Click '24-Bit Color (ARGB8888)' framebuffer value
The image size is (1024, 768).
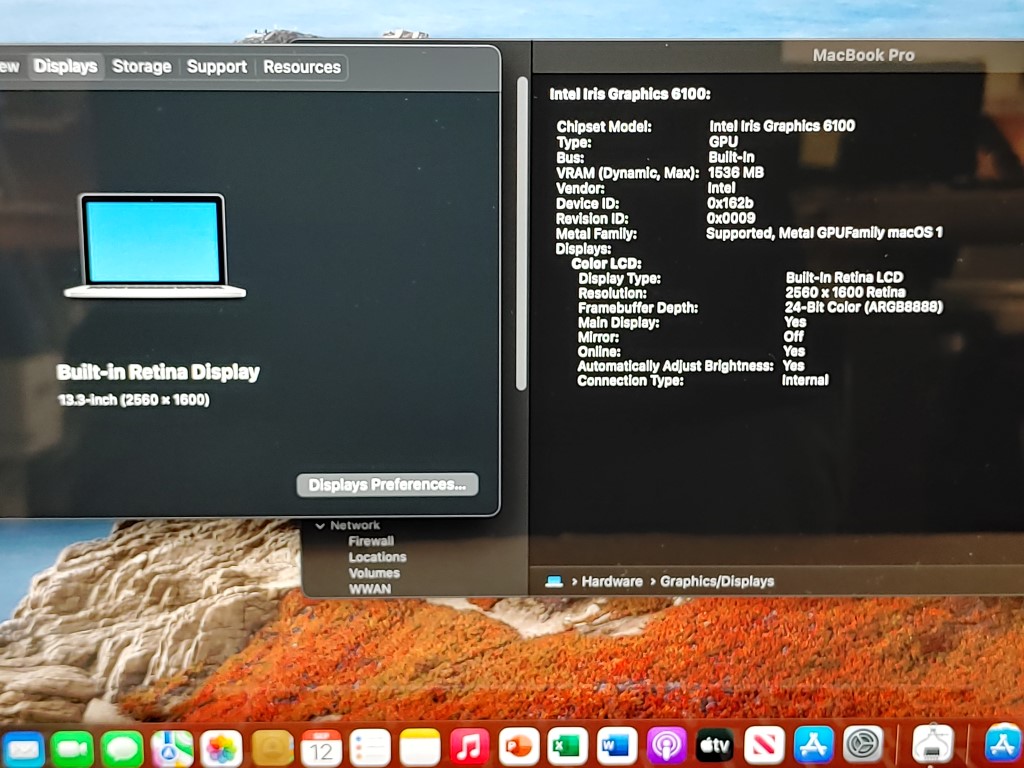click(863, 306)
